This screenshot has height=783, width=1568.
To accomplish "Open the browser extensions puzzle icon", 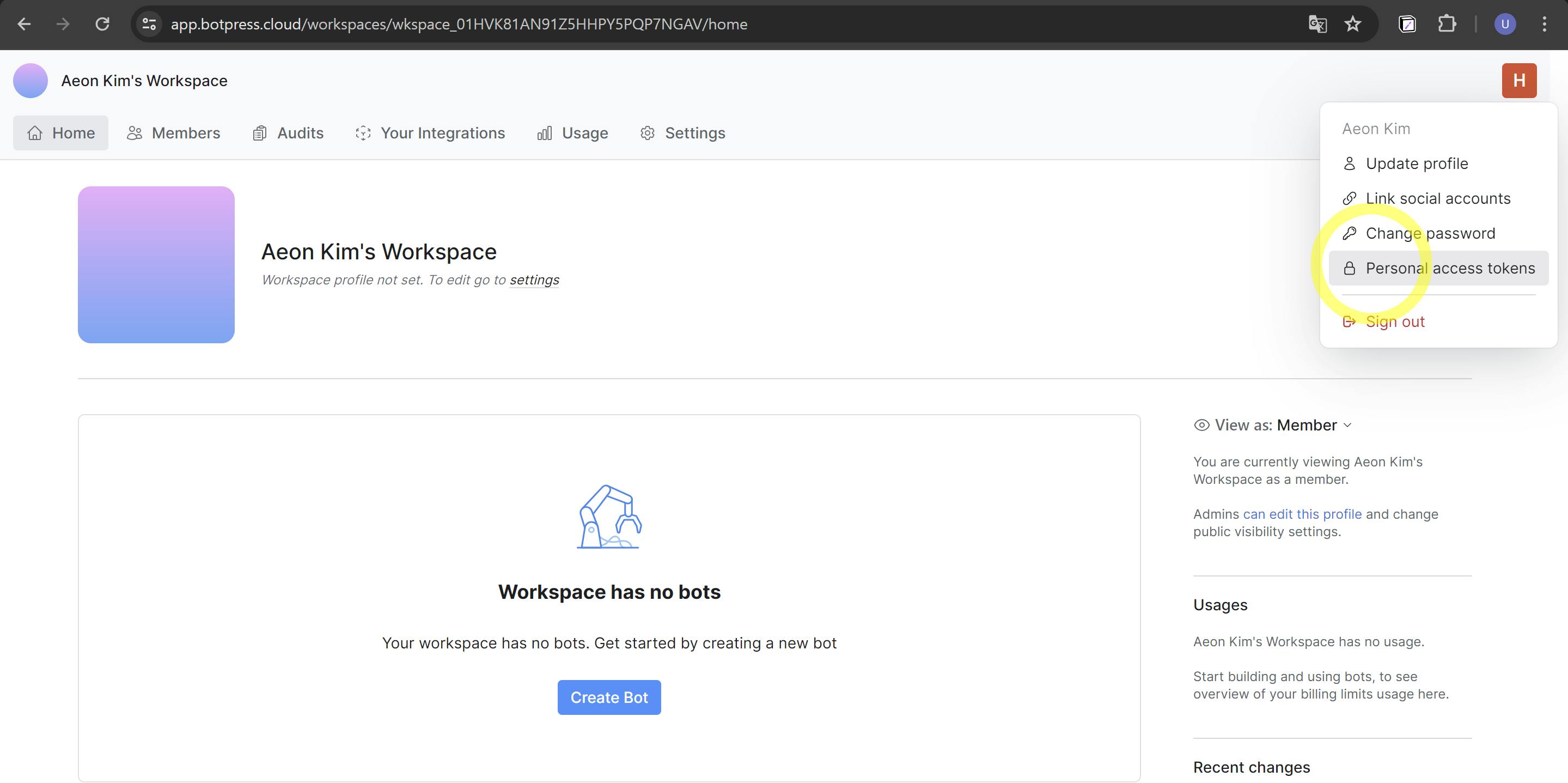I will tap(1446, 25).
